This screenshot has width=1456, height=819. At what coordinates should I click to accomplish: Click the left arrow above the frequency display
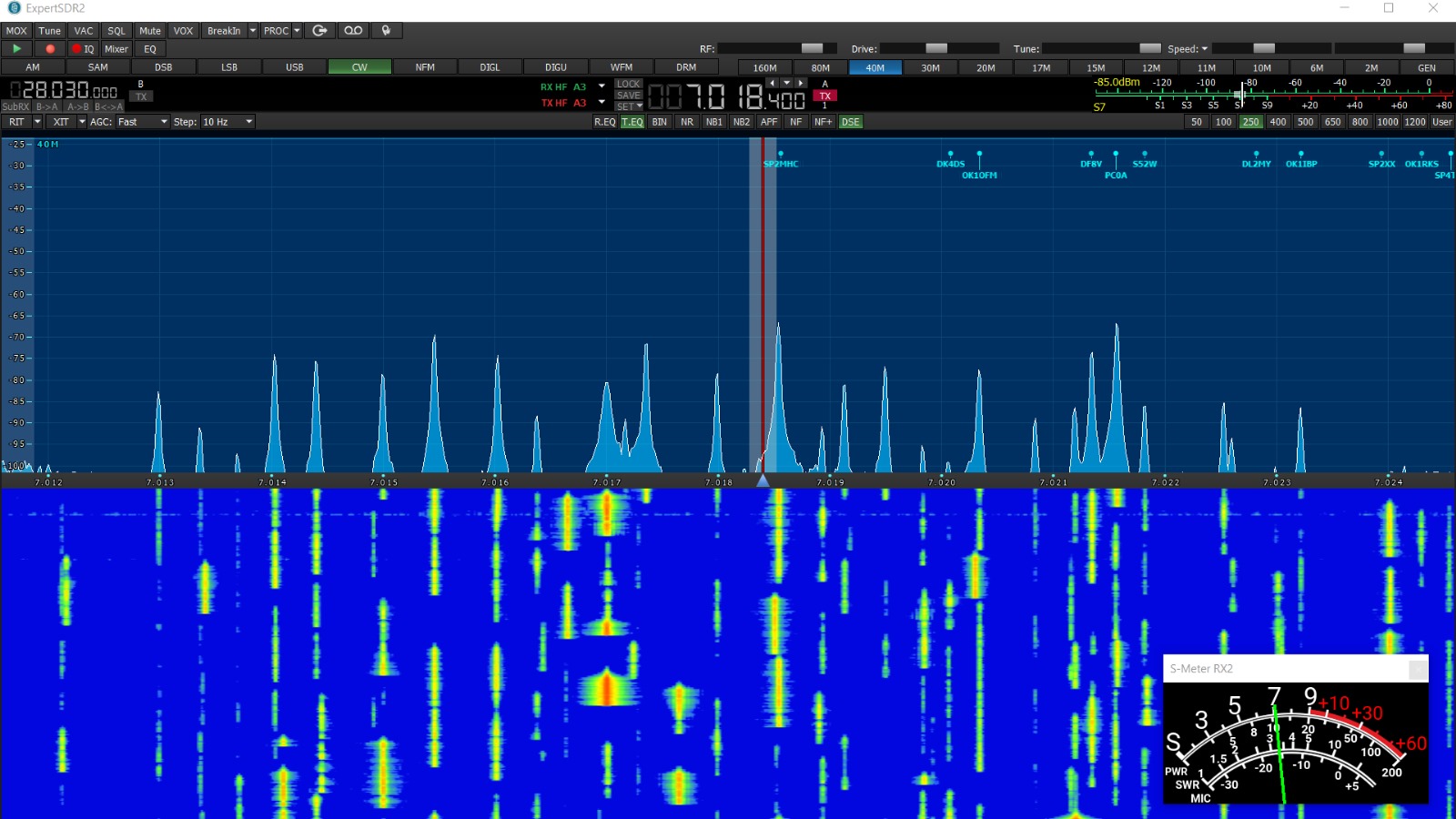773,83
